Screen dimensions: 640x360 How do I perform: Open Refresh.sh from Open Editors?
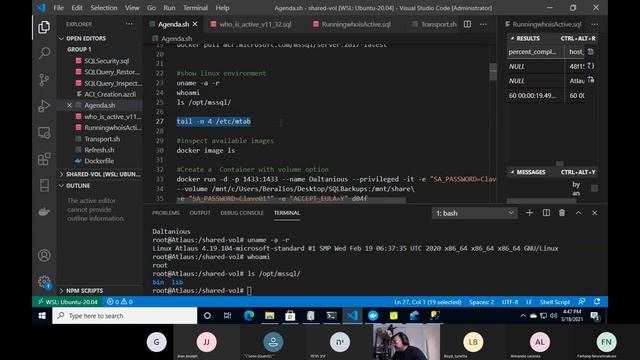pos(99,150)
